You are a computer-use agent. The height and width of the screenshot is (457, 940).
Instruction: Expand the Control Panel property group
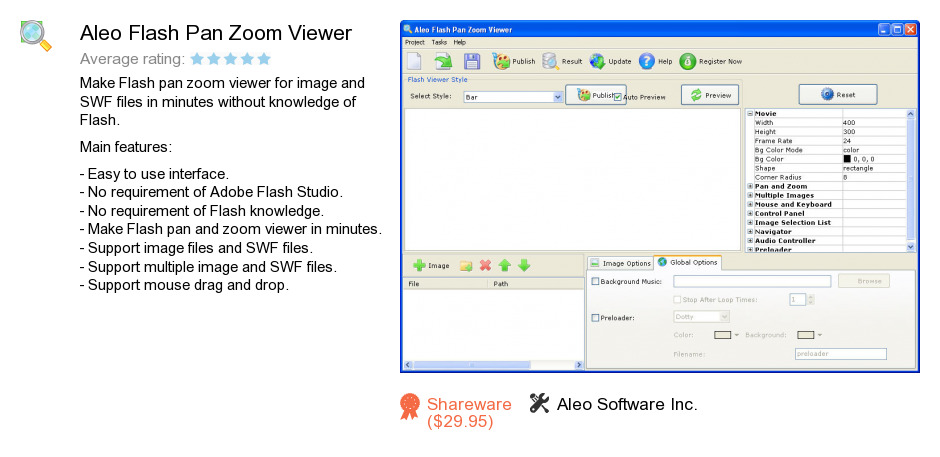(x=750, y=214)
